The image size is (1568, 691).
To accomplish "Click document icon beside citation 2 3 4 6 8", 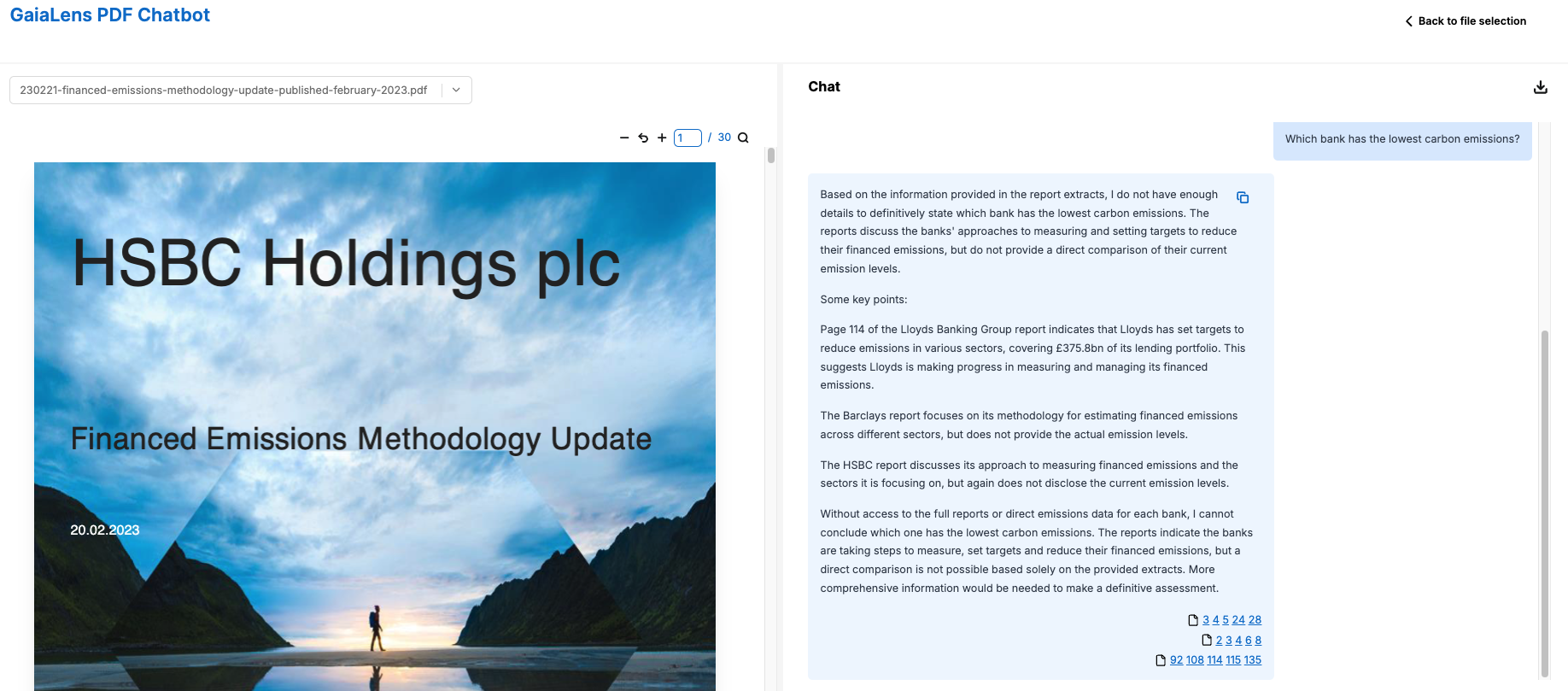I will coord(1207,640).
